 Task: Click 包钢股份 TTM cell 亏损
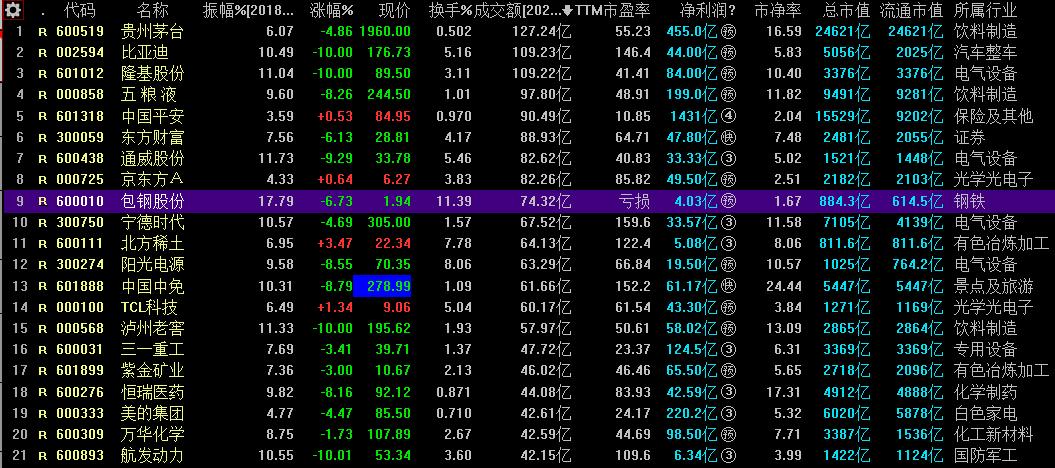tap(635, 201)
